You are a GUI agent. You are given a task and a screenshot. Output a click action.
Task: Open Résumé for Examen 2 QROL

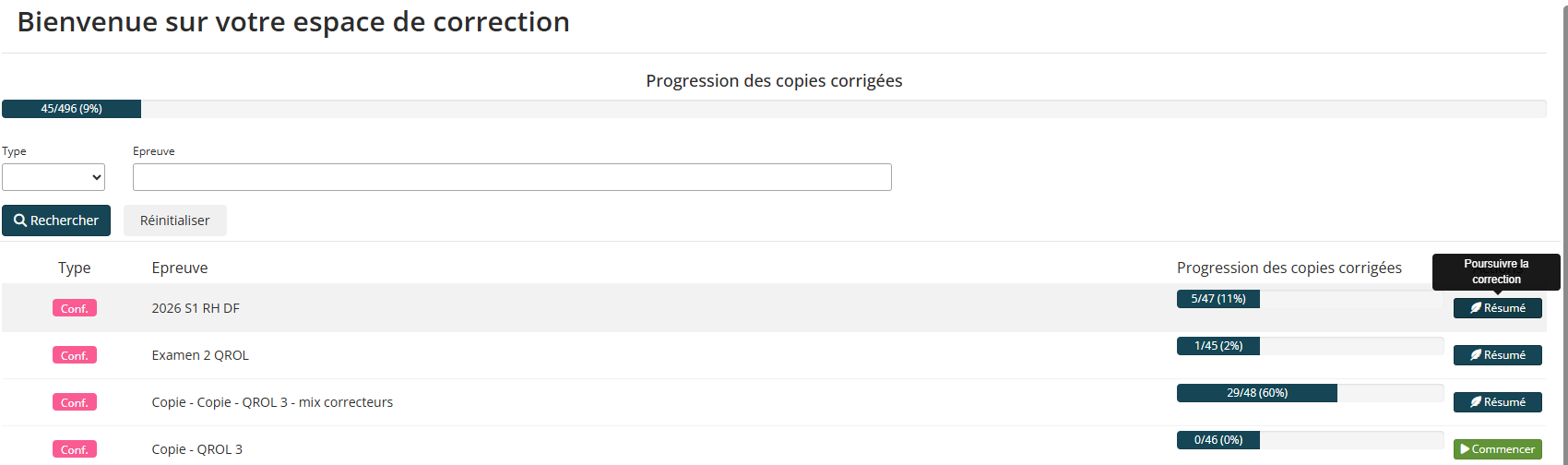1497,355
